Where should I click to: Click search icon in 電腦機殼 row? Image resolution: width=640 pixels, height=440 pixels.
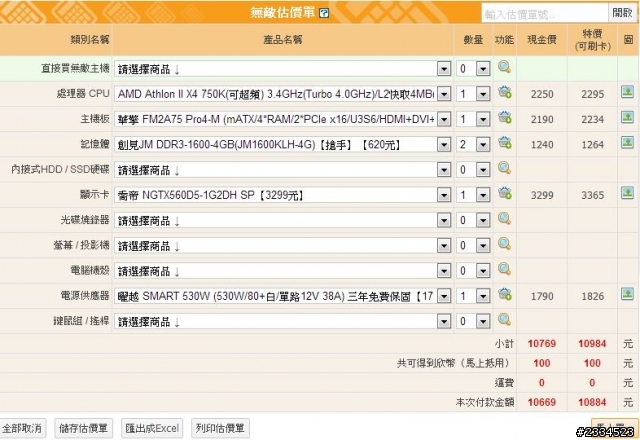pos(504,269)
